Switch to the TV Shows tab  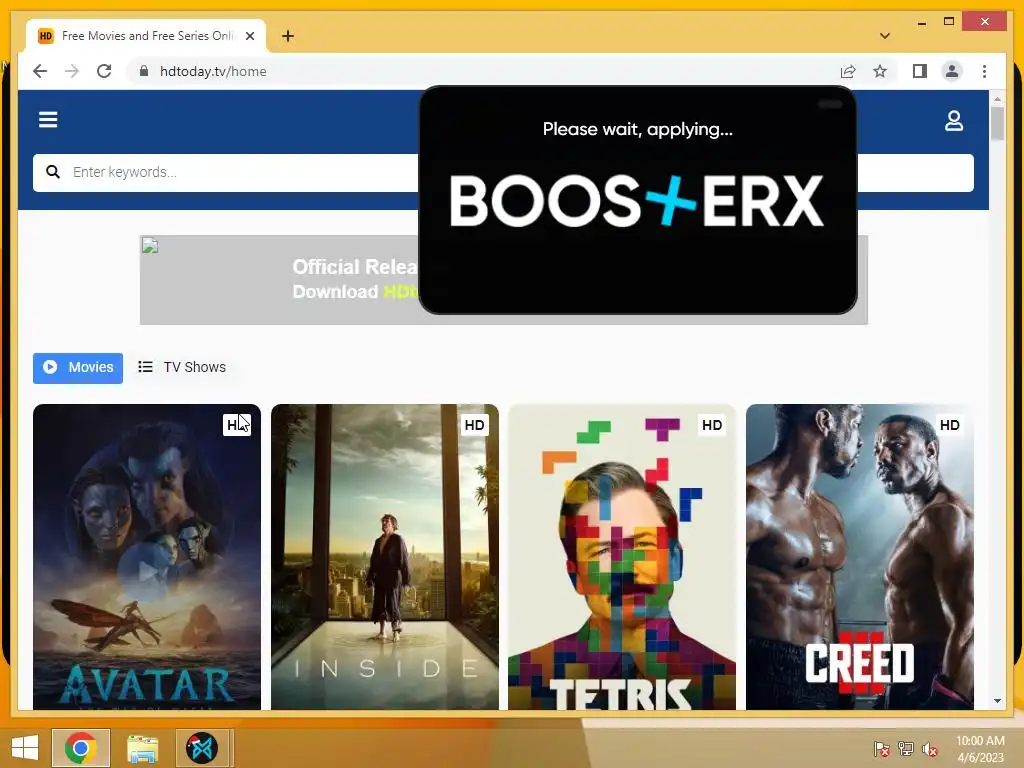182,368
